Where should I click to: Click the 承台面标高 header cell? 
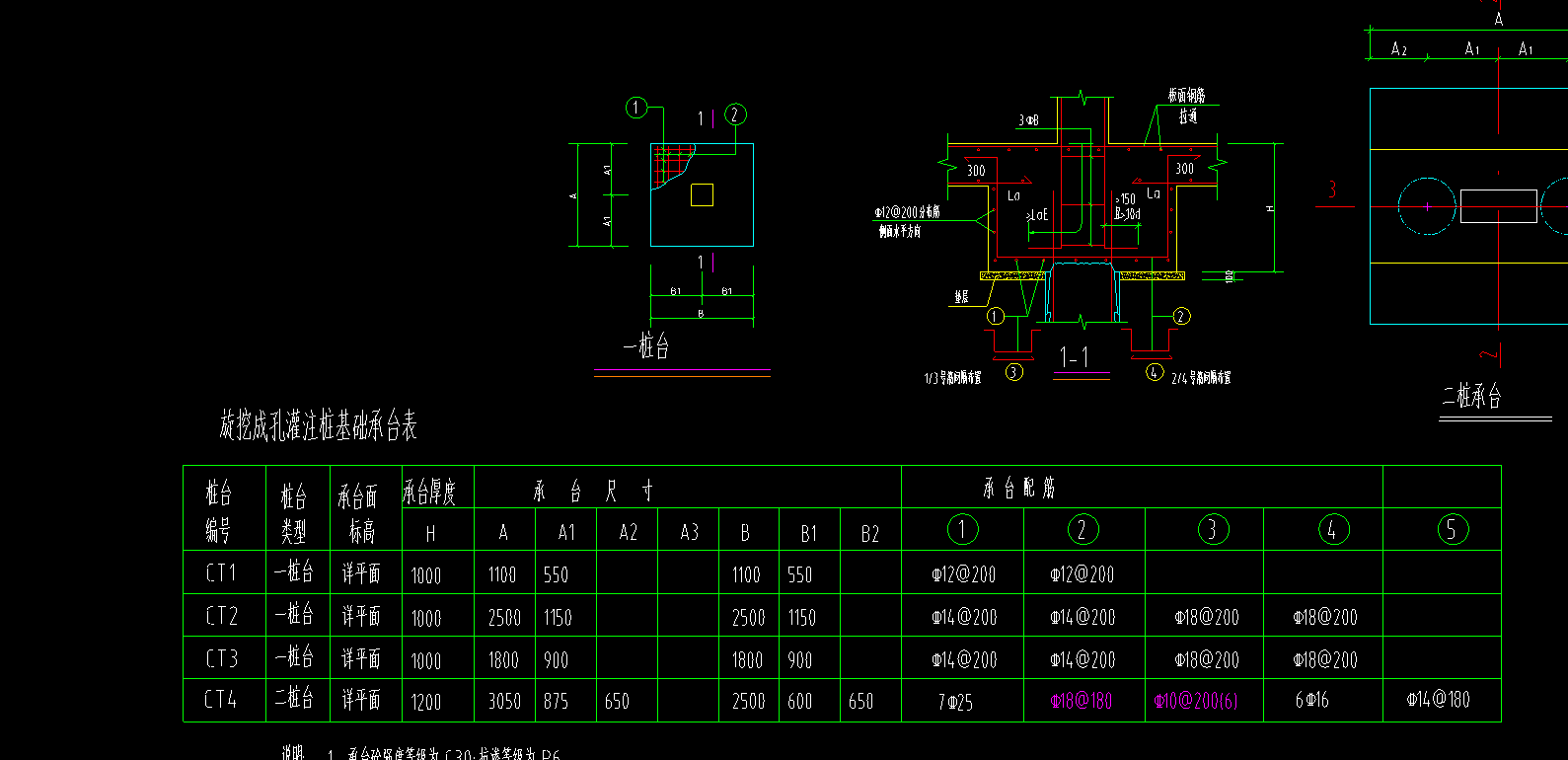[x=357, y=513]
